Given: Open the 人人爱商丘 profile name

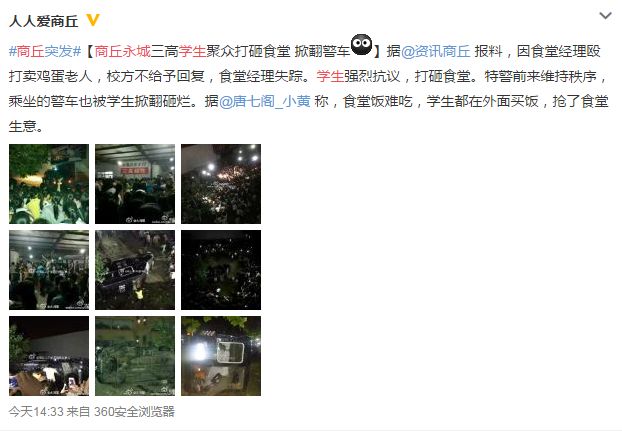Looking at the screenshot, I should point(44,21).
